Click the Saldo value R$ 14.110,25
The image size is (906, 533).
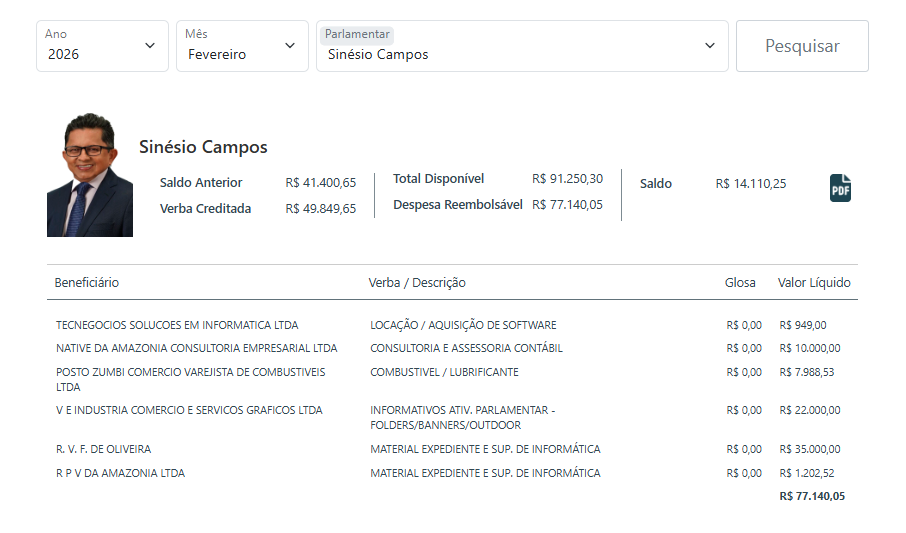click(750, 183)
